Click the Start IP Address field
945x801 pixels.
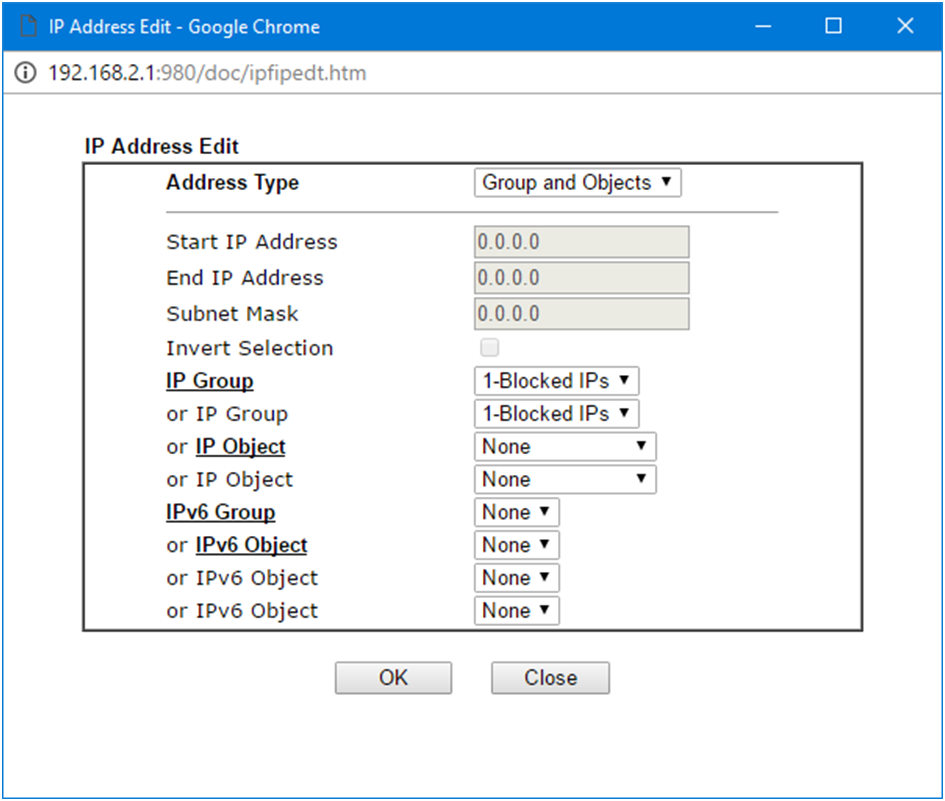[581, 242]
